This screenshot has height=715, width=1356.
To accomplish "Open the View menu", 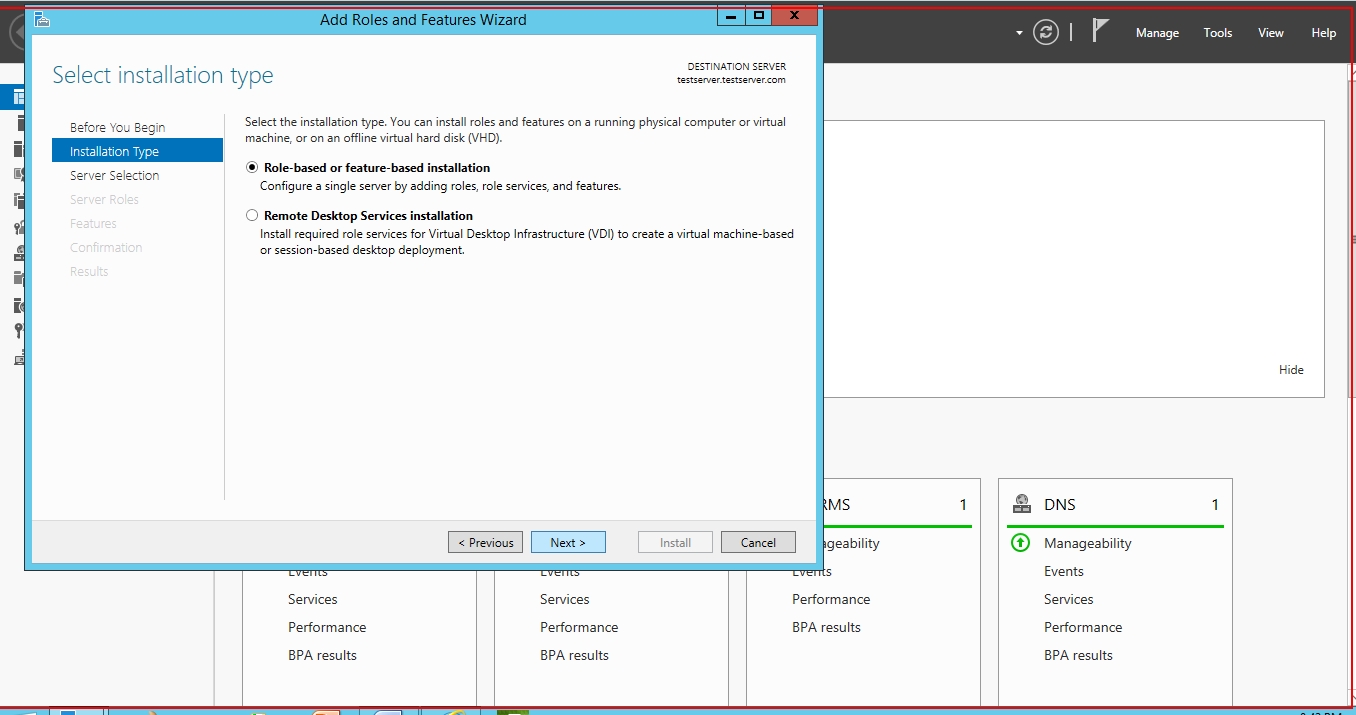I will [x=1270, y=33].
